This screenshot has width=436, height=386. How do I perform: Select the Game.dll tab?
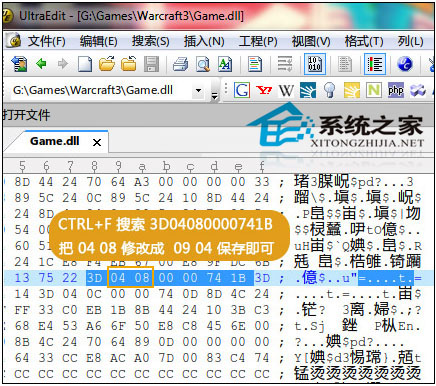click(55, 141)
